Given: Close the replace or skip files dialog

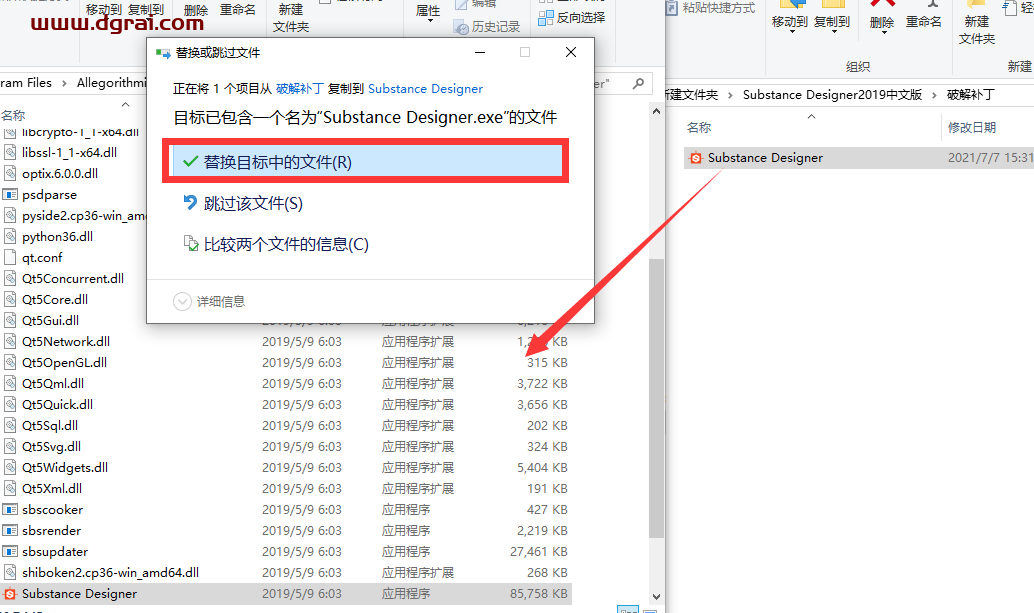Looking at the screenshot, I should (x=571, y=52).
